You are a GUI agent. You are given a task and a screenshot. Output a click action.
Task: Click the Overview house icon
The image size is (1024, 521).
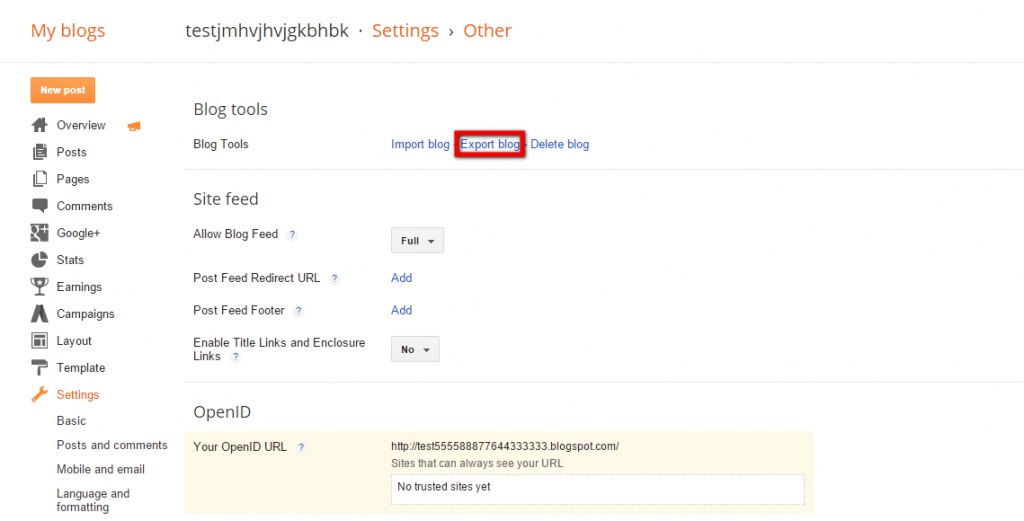point(40,125)
